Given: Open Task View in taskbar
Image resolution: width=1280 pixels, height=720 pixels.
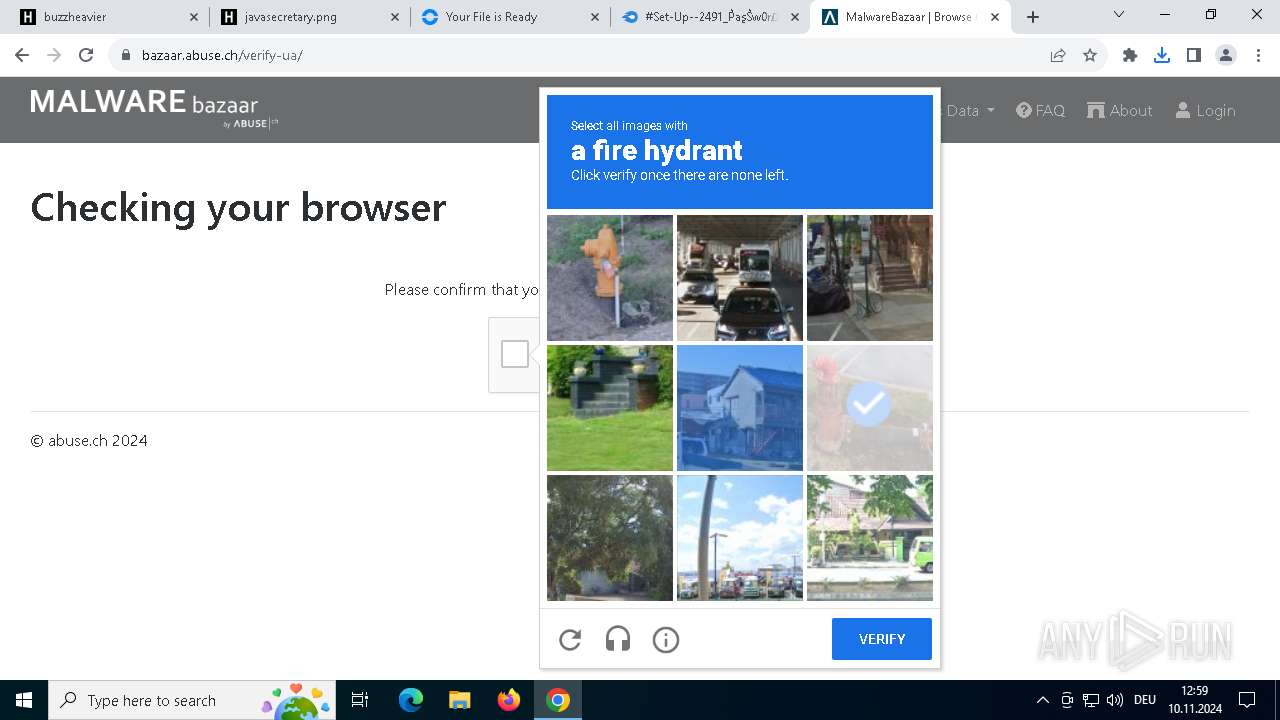Looking at the screenshot, I should (x=361, y=700).
